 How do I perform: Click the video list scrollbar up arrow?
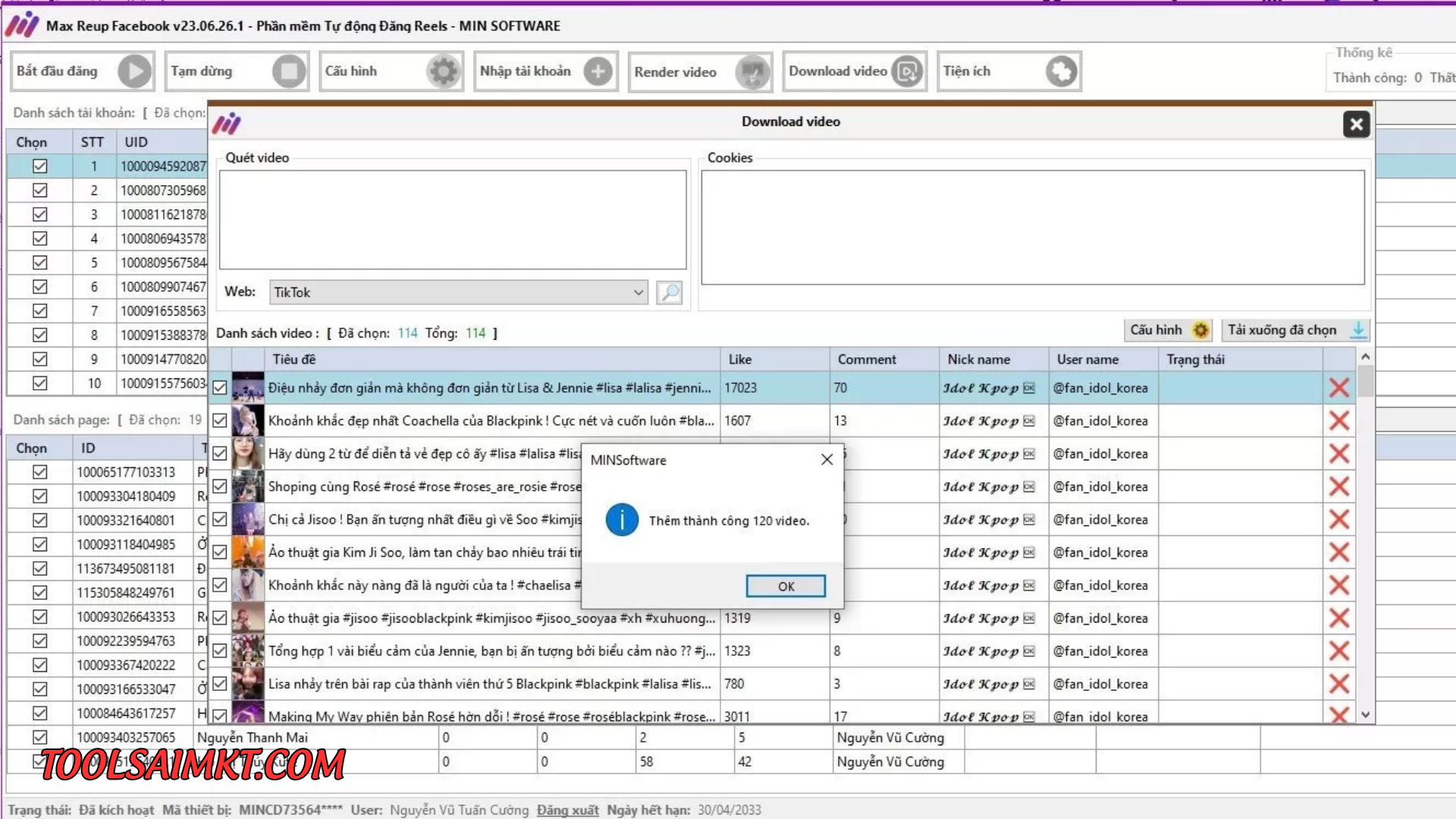1366,356
